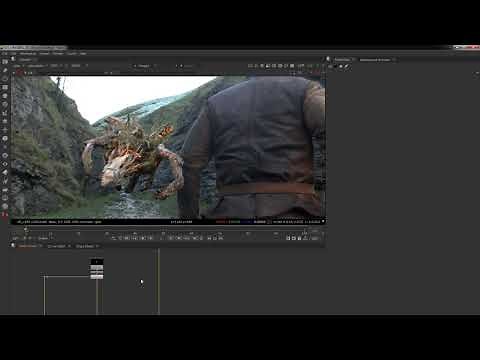Open the Help menu

83,53
